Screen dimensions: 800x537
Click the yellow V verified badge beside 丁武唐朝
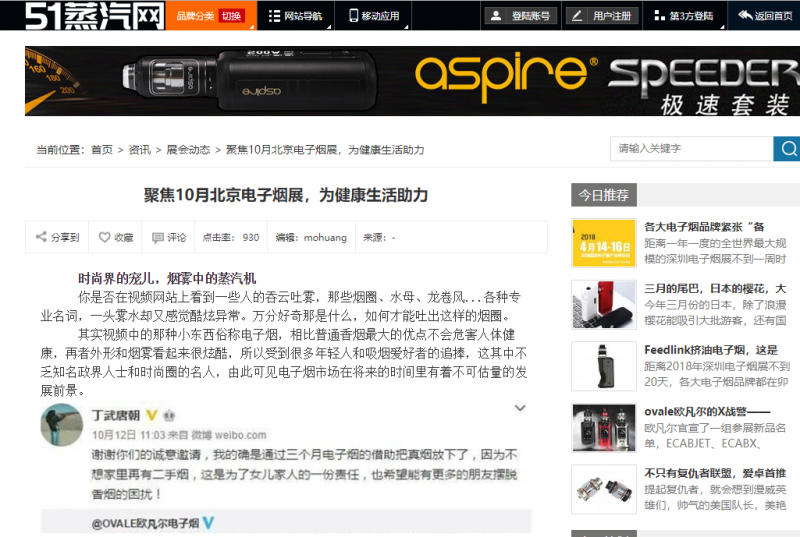point(152,416)
